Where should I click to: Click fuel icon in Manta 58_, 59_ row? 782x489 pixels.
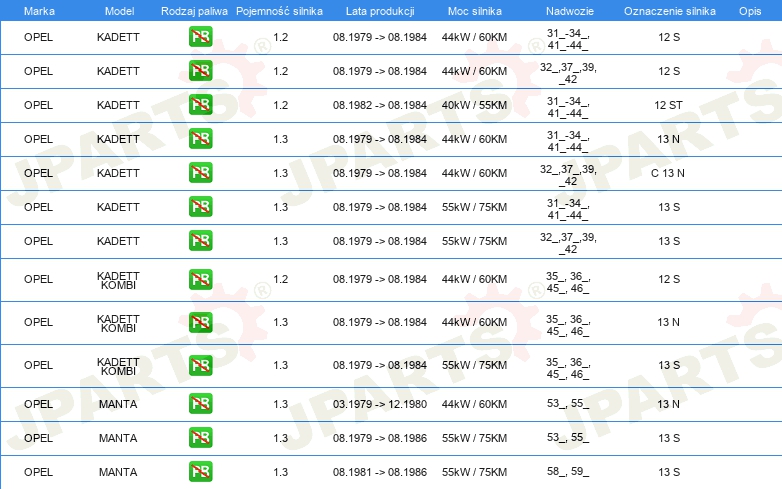coord(200,472)
